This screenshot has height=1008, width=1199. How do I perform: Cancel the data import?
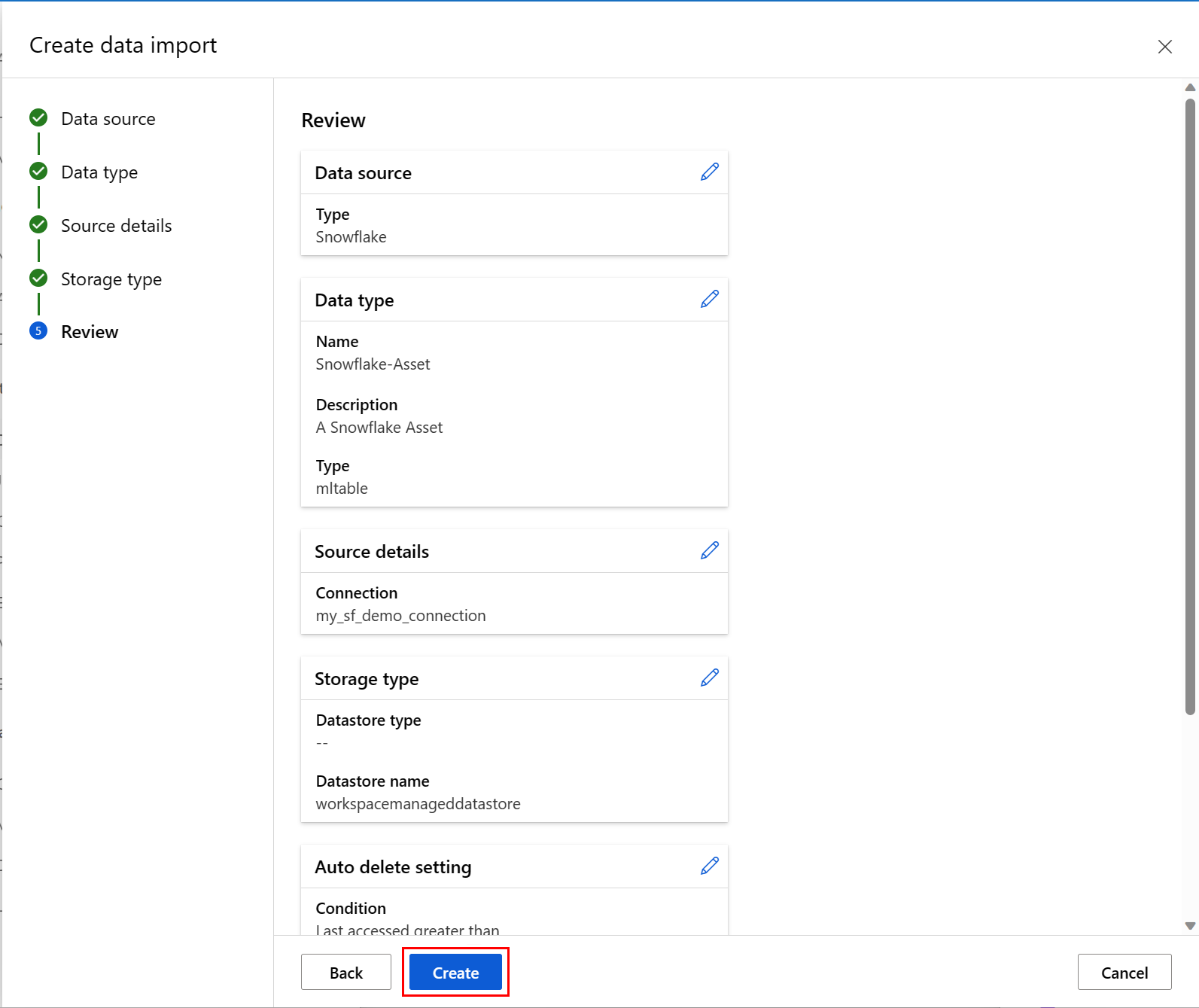(1124, 973)
